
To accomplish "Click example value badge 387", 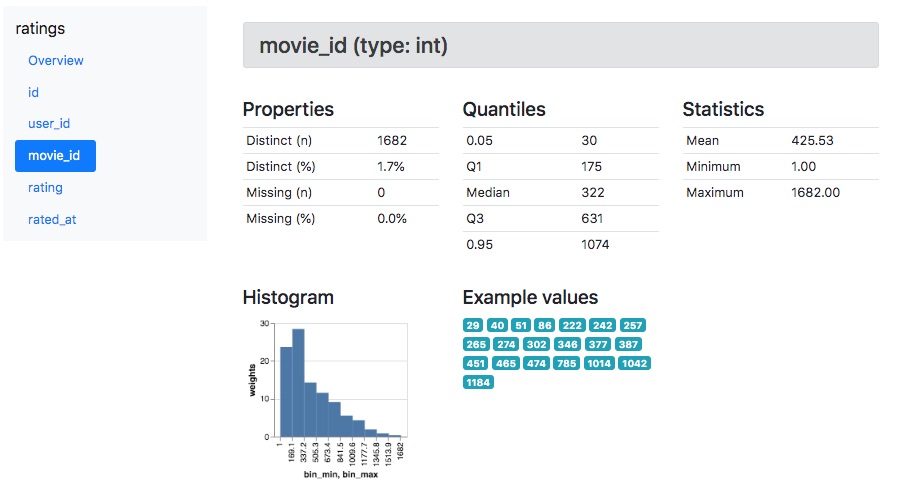I will 629,345.
